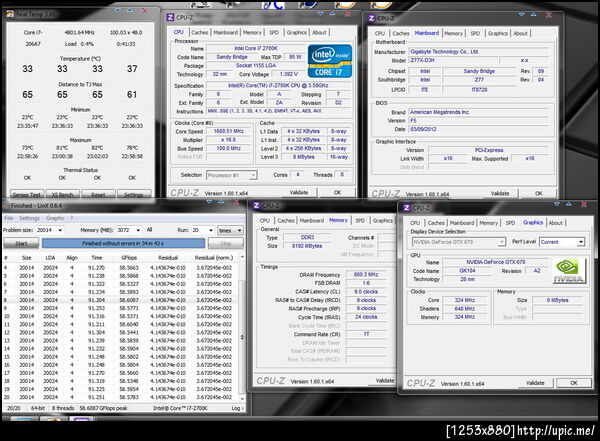Screen dimensions: 600x441
Task: Open About tab in CPU-Z Graphics window
Action: [x=556, y=223]
